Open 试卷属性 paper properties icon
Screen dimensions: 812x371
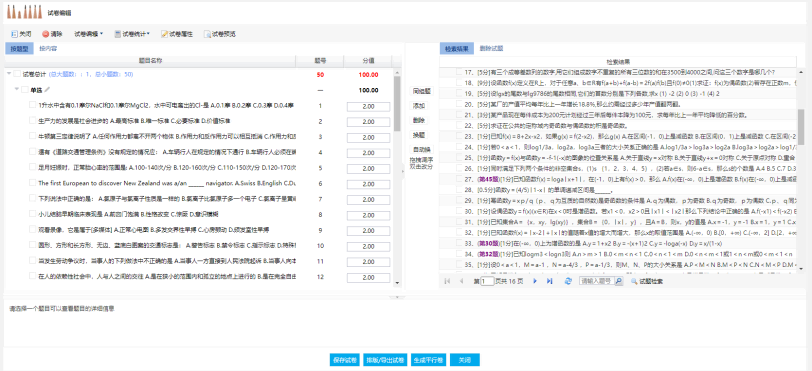(x=165, y=34)
